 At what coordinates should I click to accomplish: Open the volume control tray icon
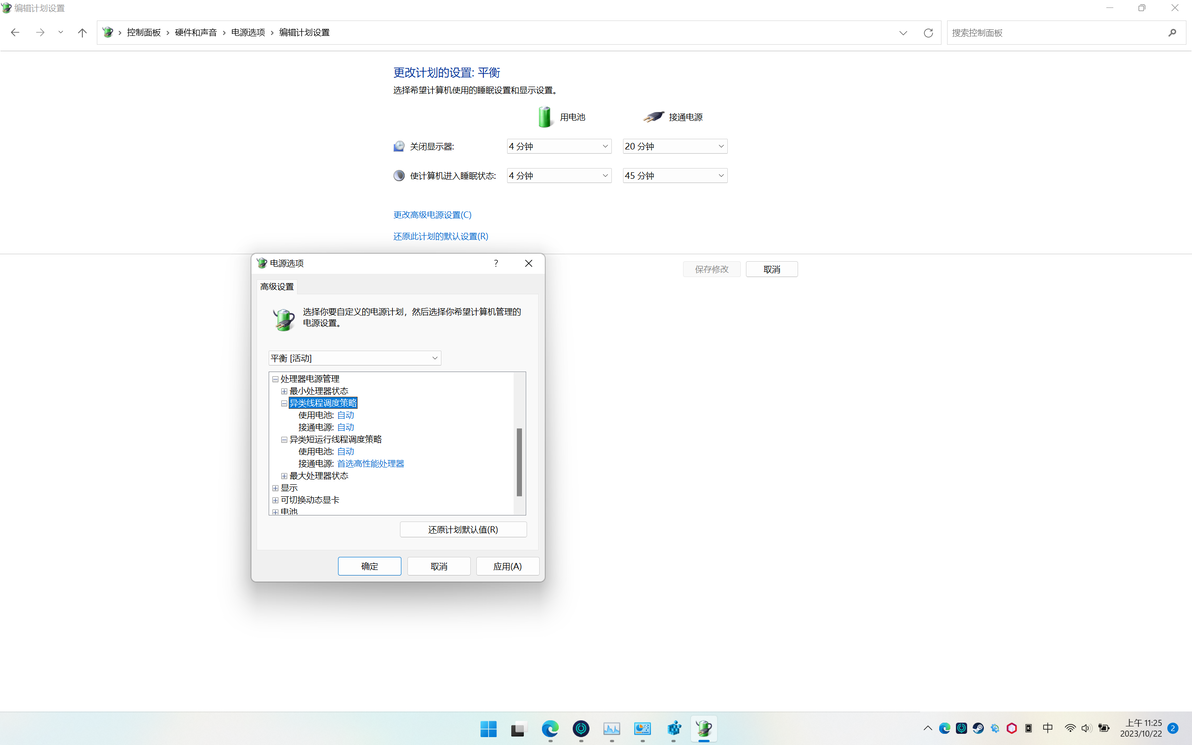click(x=1086, y=728)
